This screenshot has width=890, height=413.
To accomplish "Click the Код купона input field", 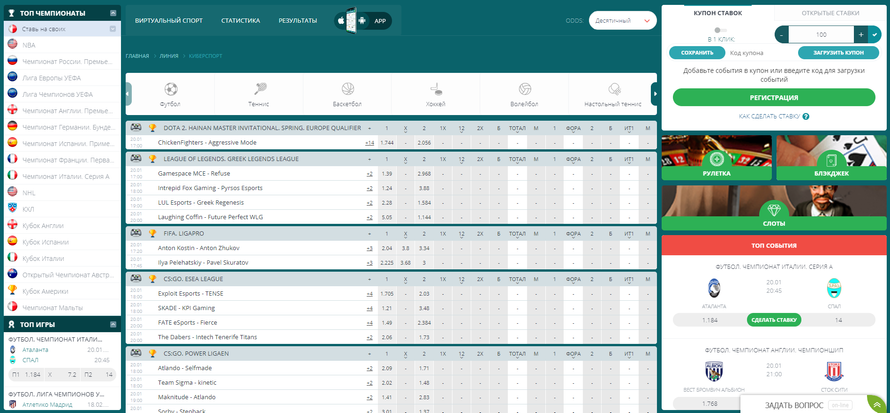I will pyautogui.click(x=762, y=53).
